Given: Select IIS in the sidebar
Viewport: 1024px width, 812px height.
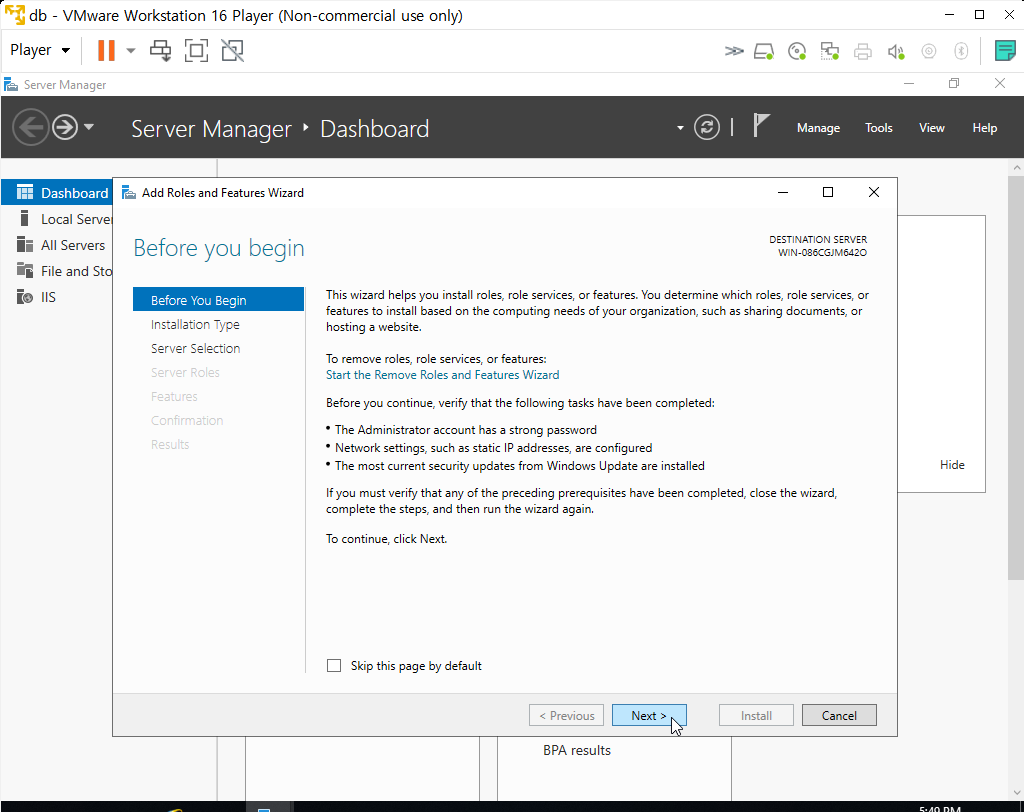Looking at the screenshot, I should (x=57, y=297).
